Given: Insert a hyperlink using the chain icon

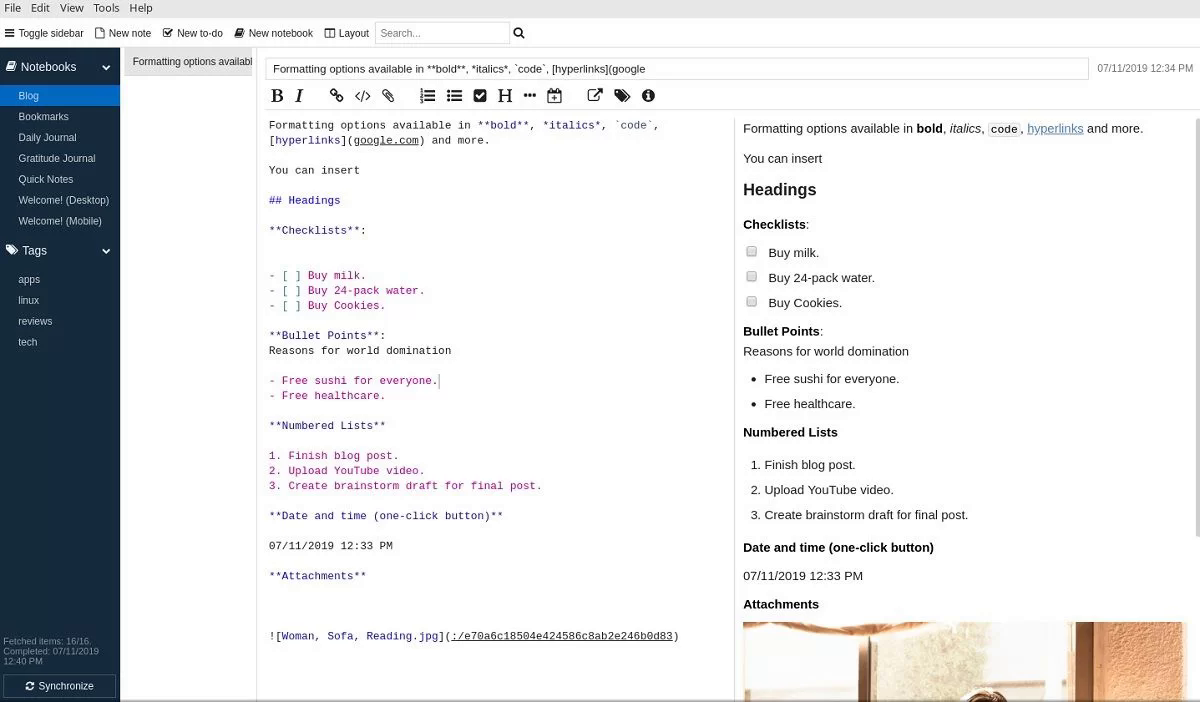Looking at the screenshot, I should click(337, 96).
